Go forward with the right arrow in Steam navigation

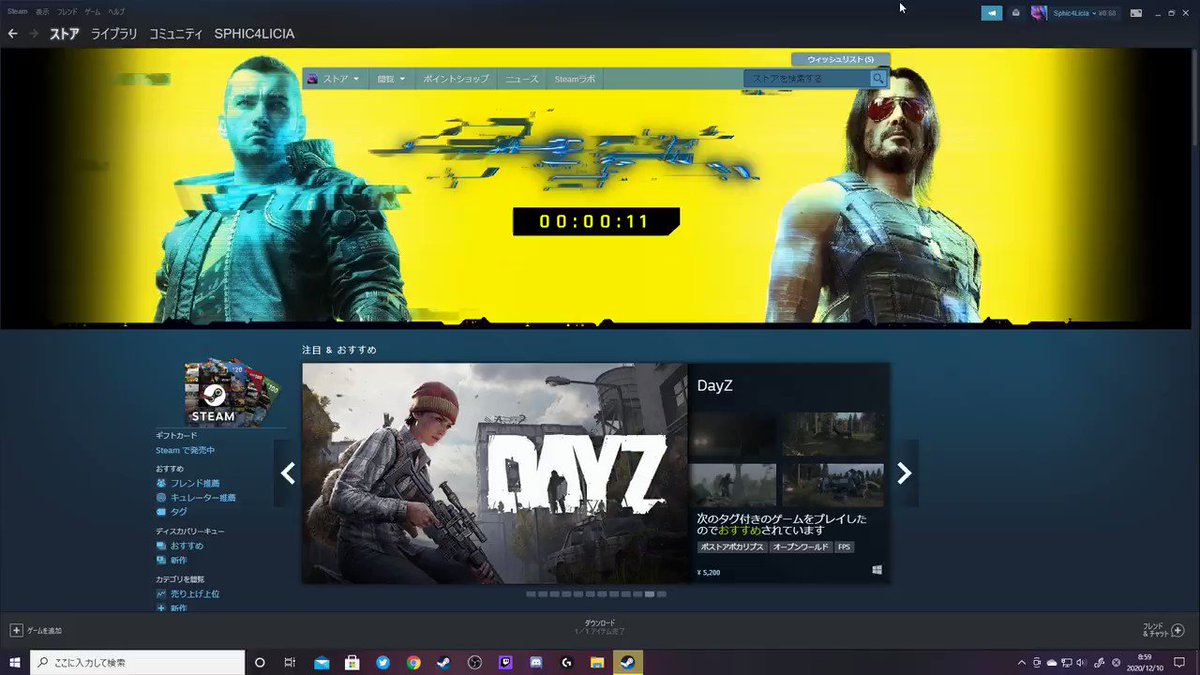[34, 34]
